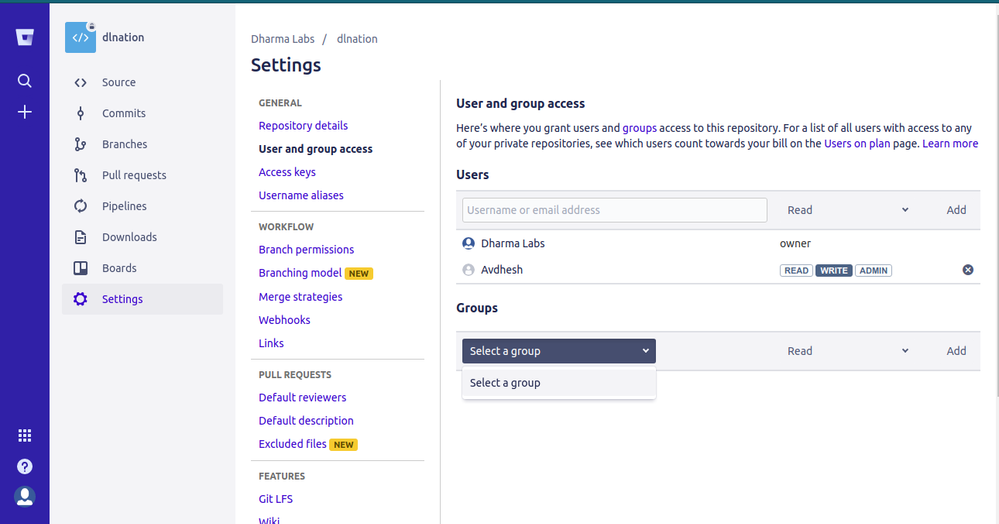Open the app switcher grid icon
Image resolution: width=999 pixels, height=524 pixels.
click(24, 435)
